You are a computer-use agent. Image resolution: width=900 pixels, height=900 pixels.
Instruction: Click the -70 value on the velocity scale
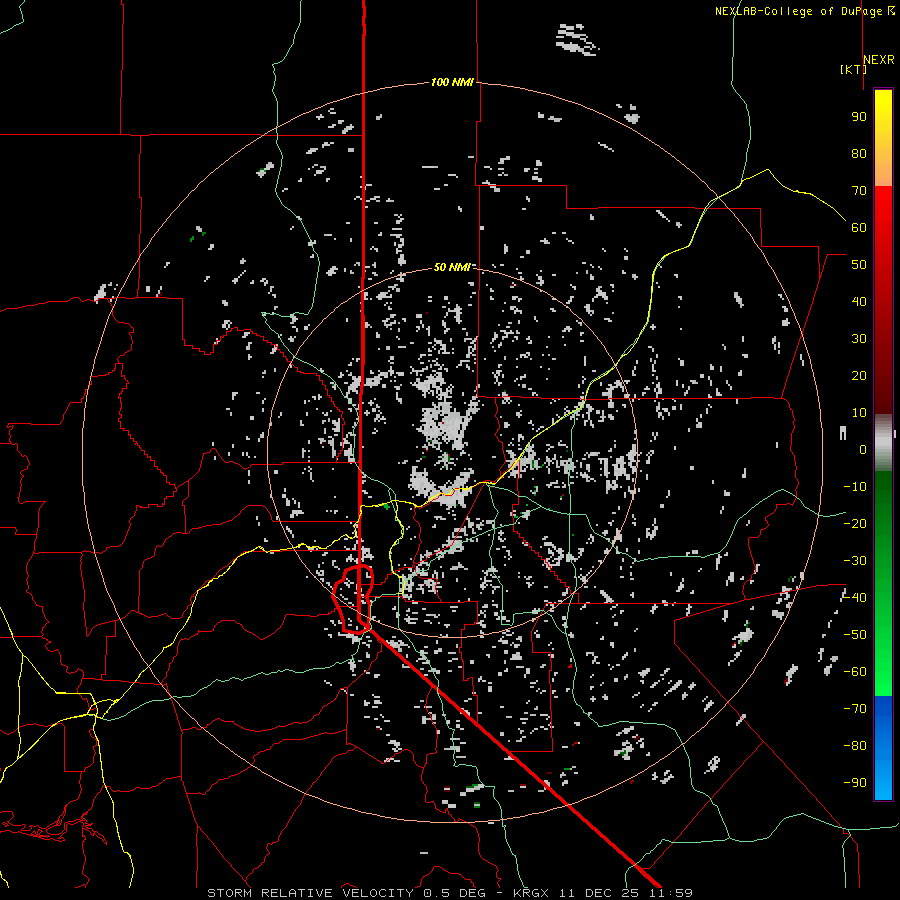[855, 709]
